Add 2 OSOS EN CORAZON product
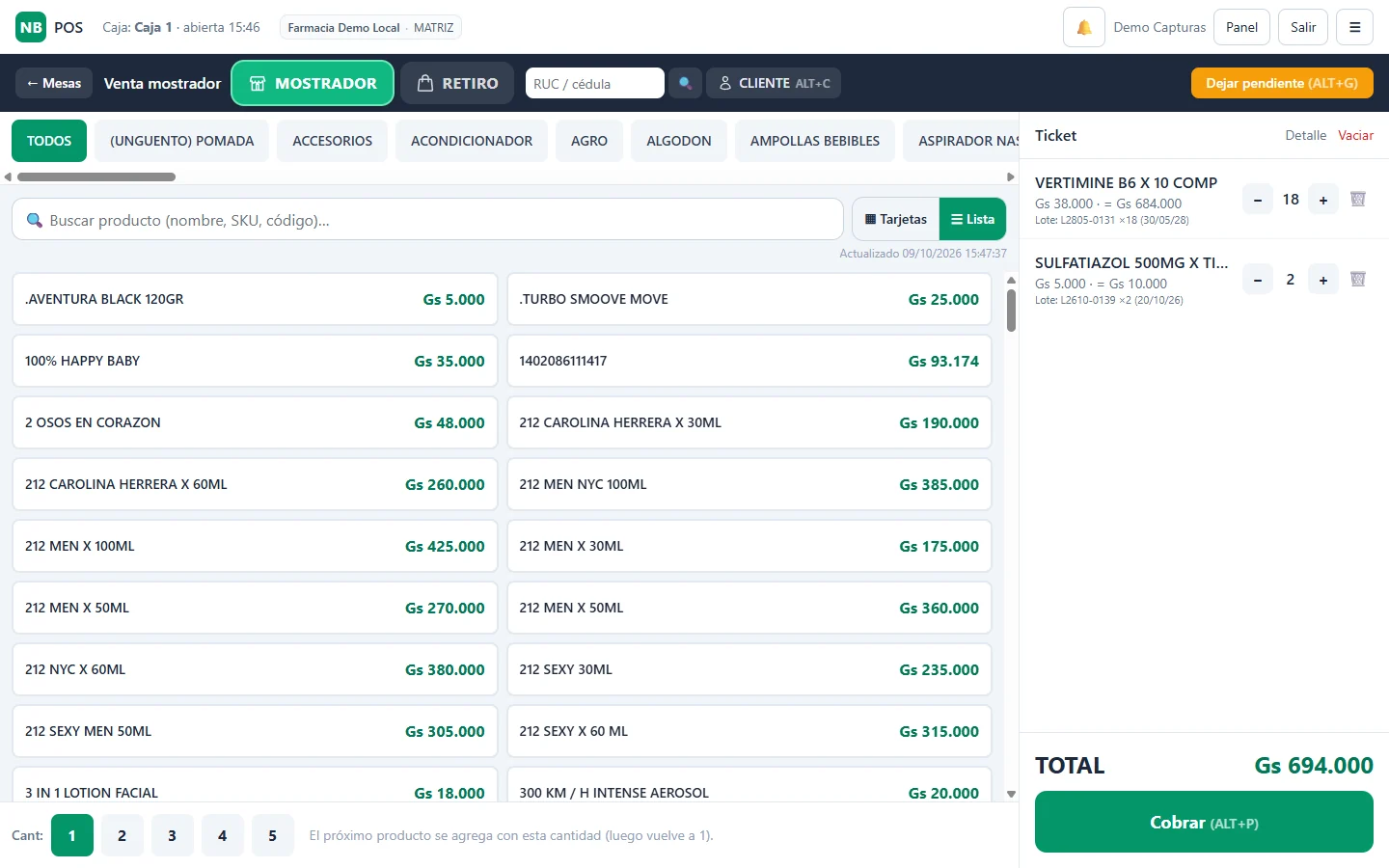Screen dimensions: 1389x868 tap(255, 422)
